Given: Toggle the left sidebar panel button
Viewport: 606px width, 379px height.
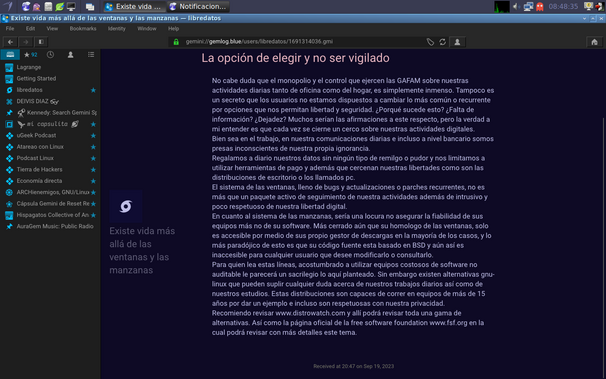Looking at the screenshot, I should (41, 42).
